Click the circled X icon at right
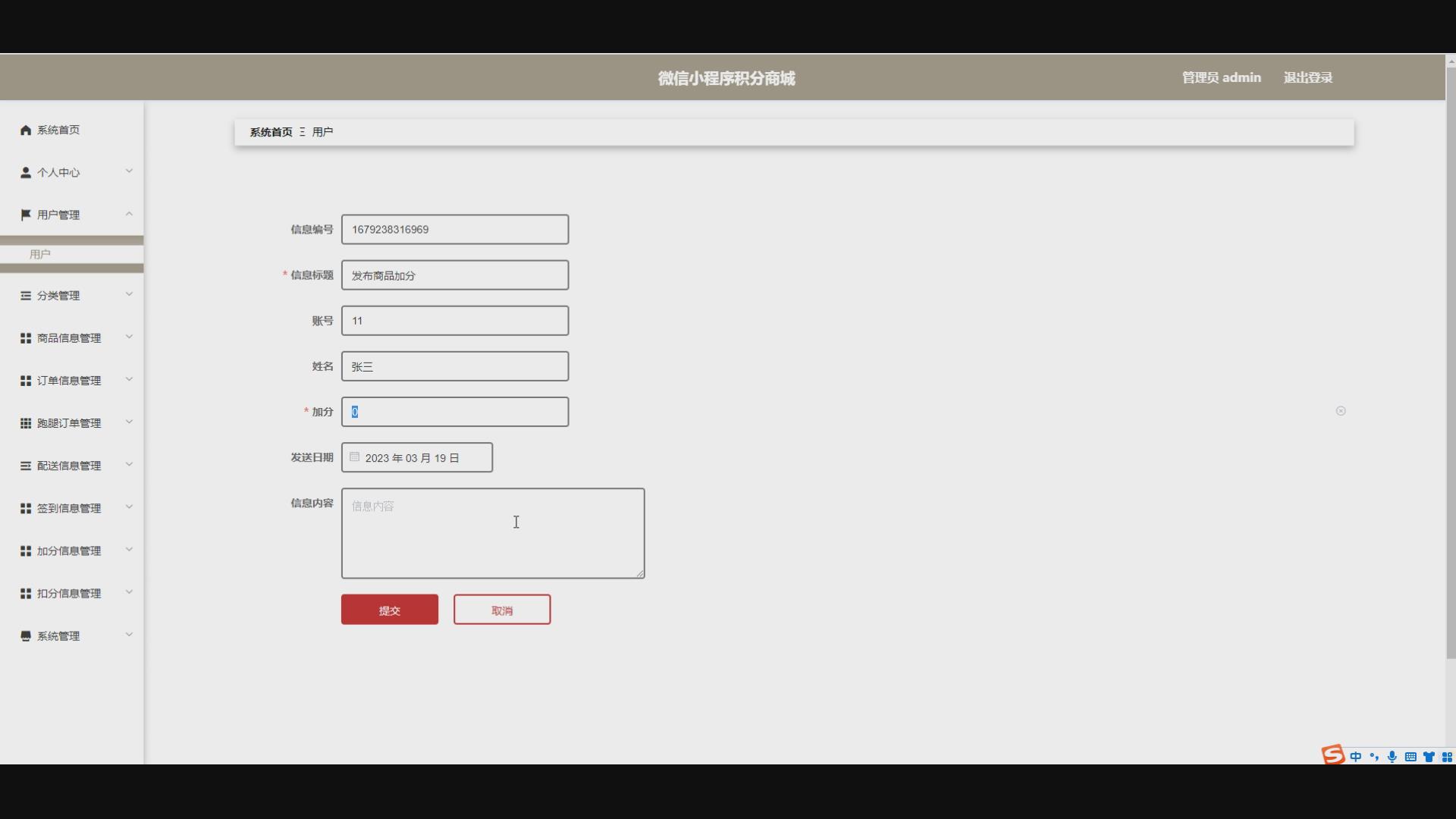Image resolution: width=1456 pixels, height=819 pixels. click(1341, 411)
